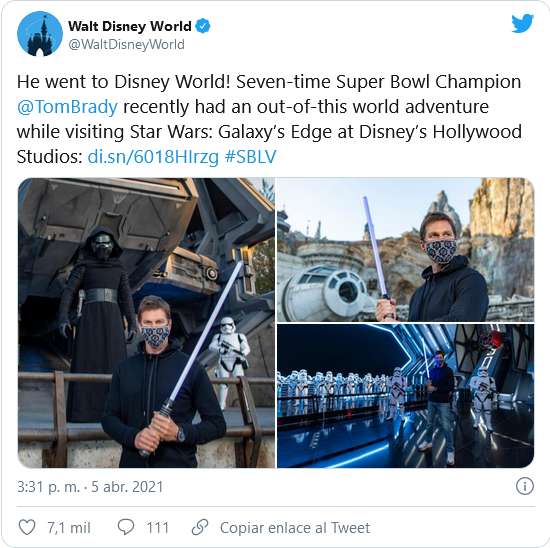Screen dimensions: 550x548
Task: Click the 7,1 mil likes count
Action: point(69,528)
